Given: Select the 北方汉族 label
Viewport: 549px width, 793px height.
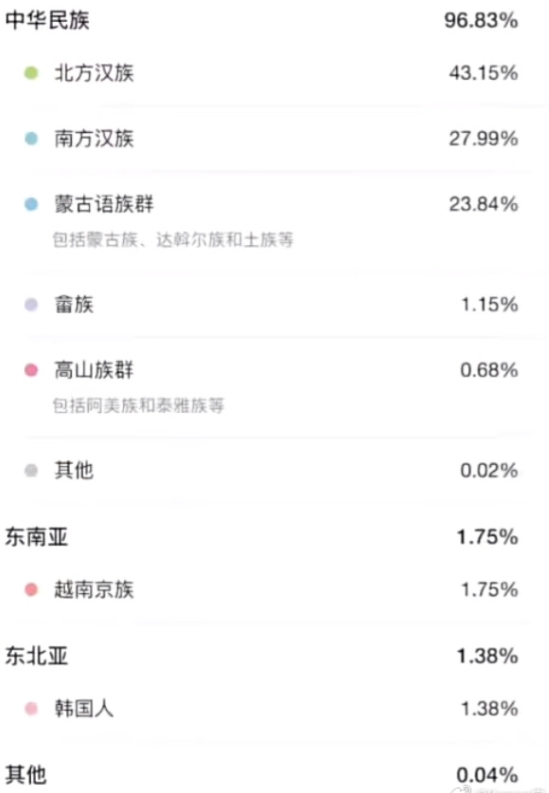Looking at the screenshot, I should [x=94, y=73].
